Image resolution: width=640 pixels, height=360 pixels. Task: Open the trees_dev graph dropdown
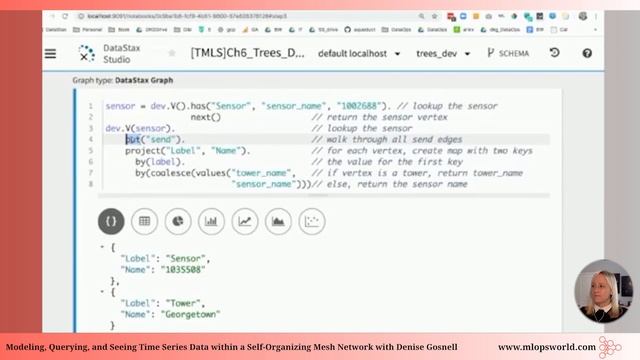pyautogui.click(x=443, y=53)
